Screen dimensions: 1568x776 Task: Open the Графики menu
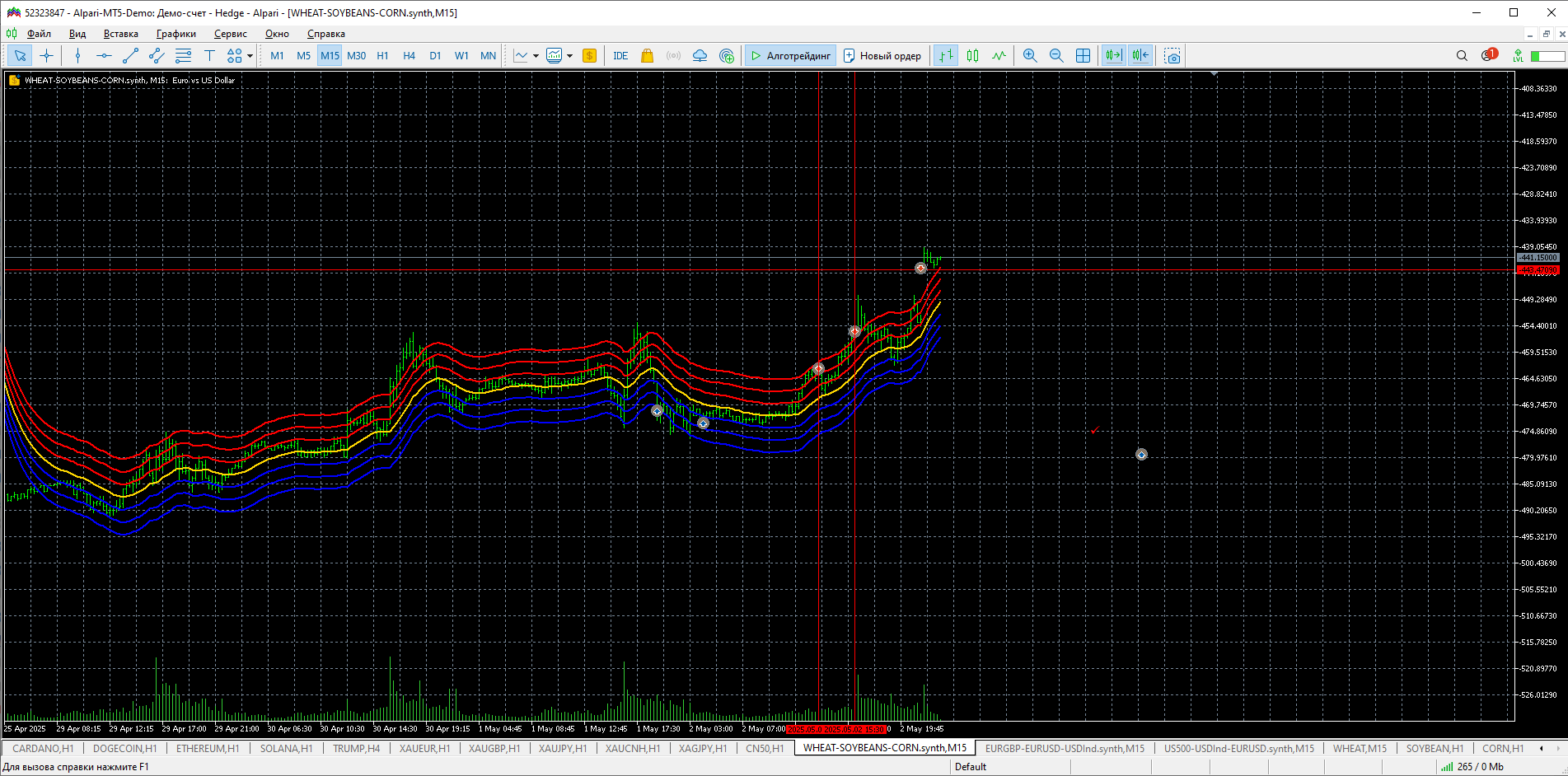[176, 34]
